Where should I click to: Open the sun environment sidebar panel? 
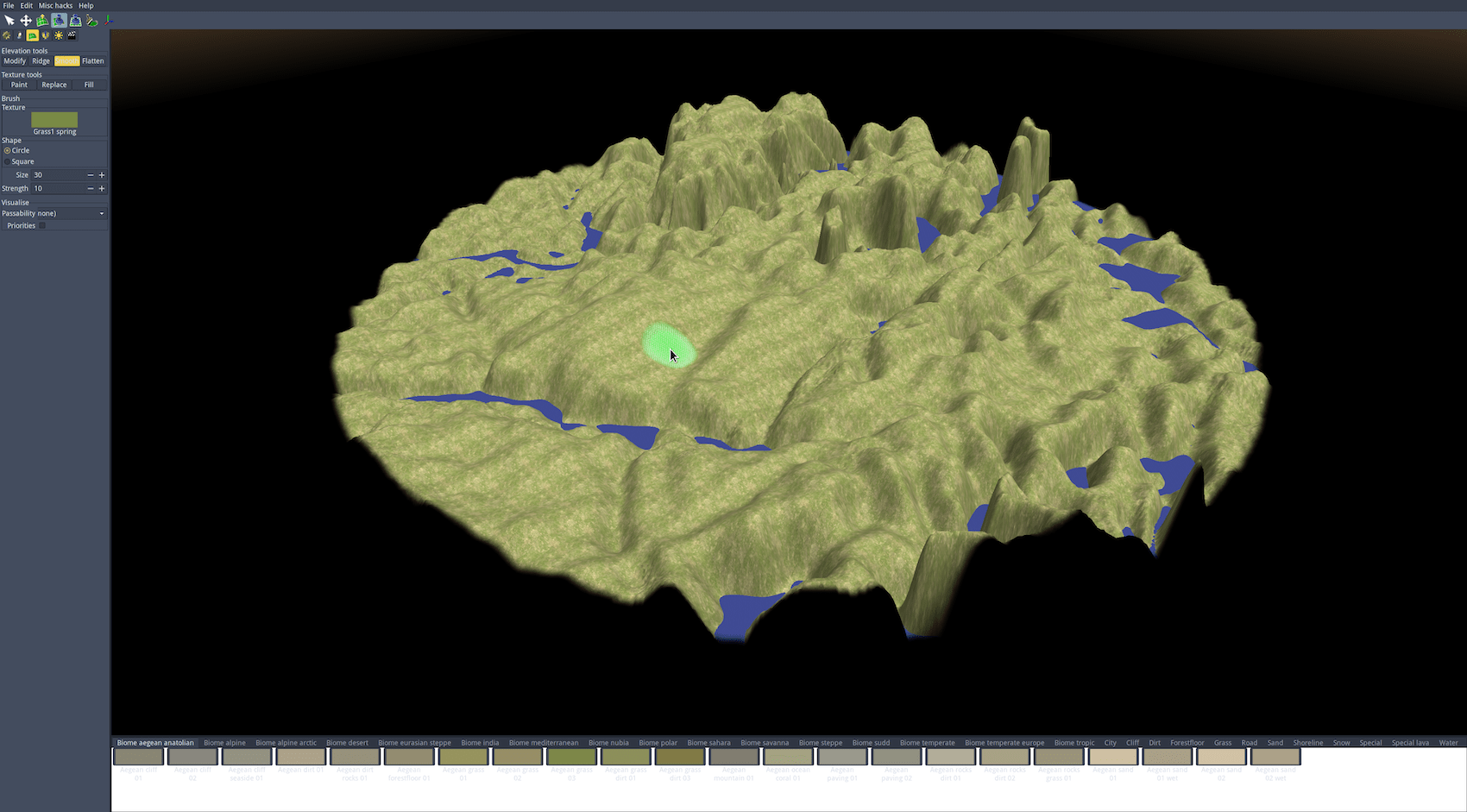pyautogui.click(x=57, y=35)
